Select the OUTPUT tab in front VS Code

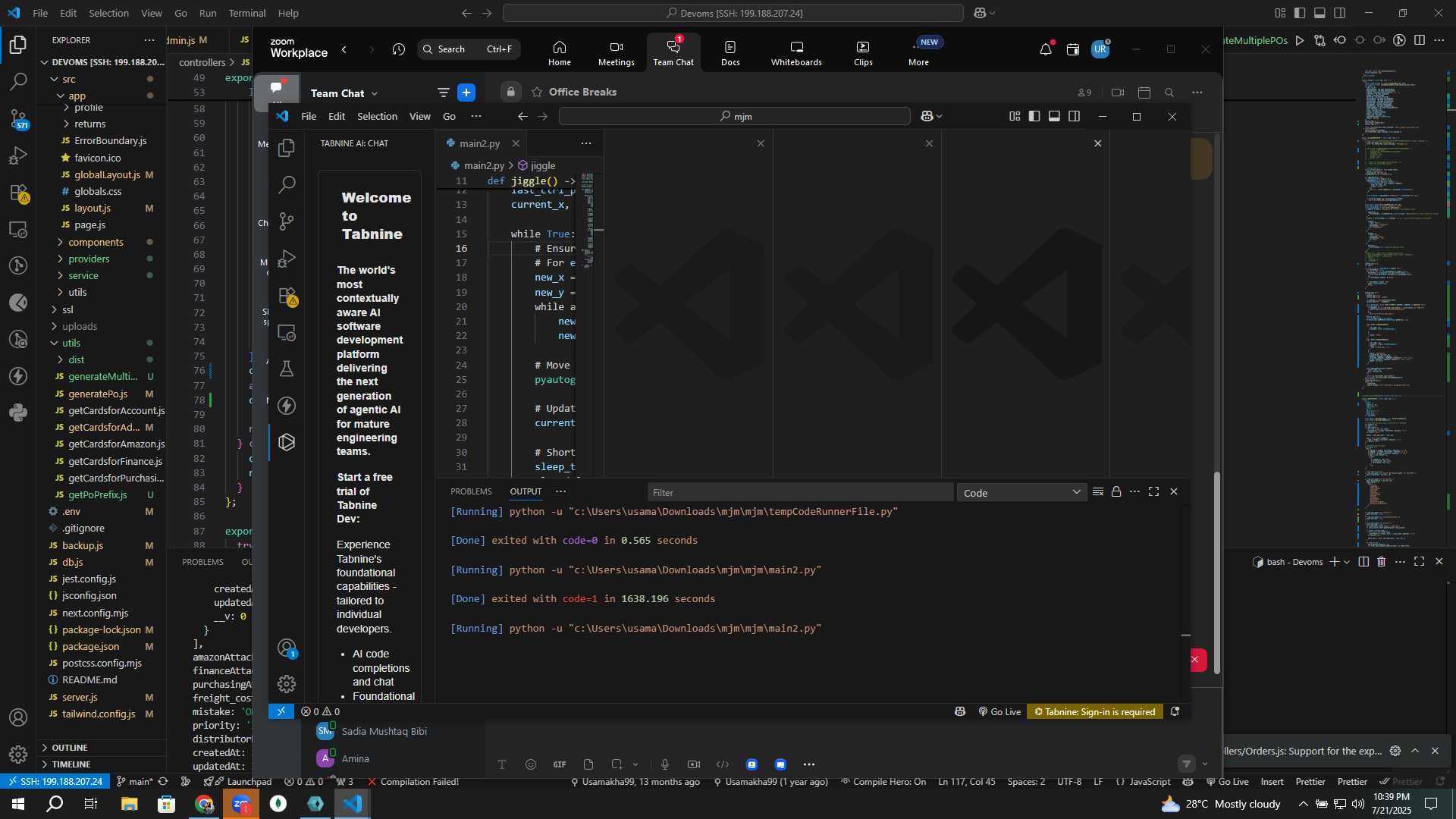526,491
